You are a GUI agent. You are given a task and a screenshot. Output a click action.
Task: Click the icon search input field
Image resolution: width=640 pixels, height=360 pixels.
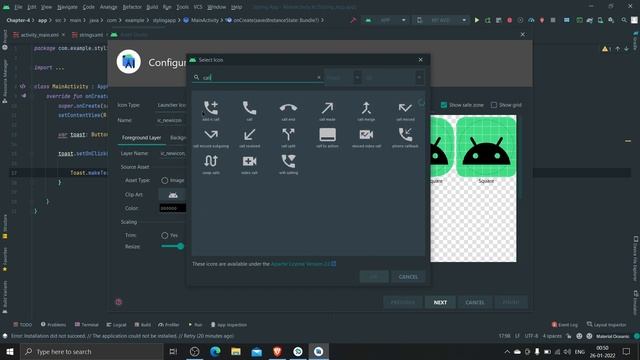click(x=258, y=77)
